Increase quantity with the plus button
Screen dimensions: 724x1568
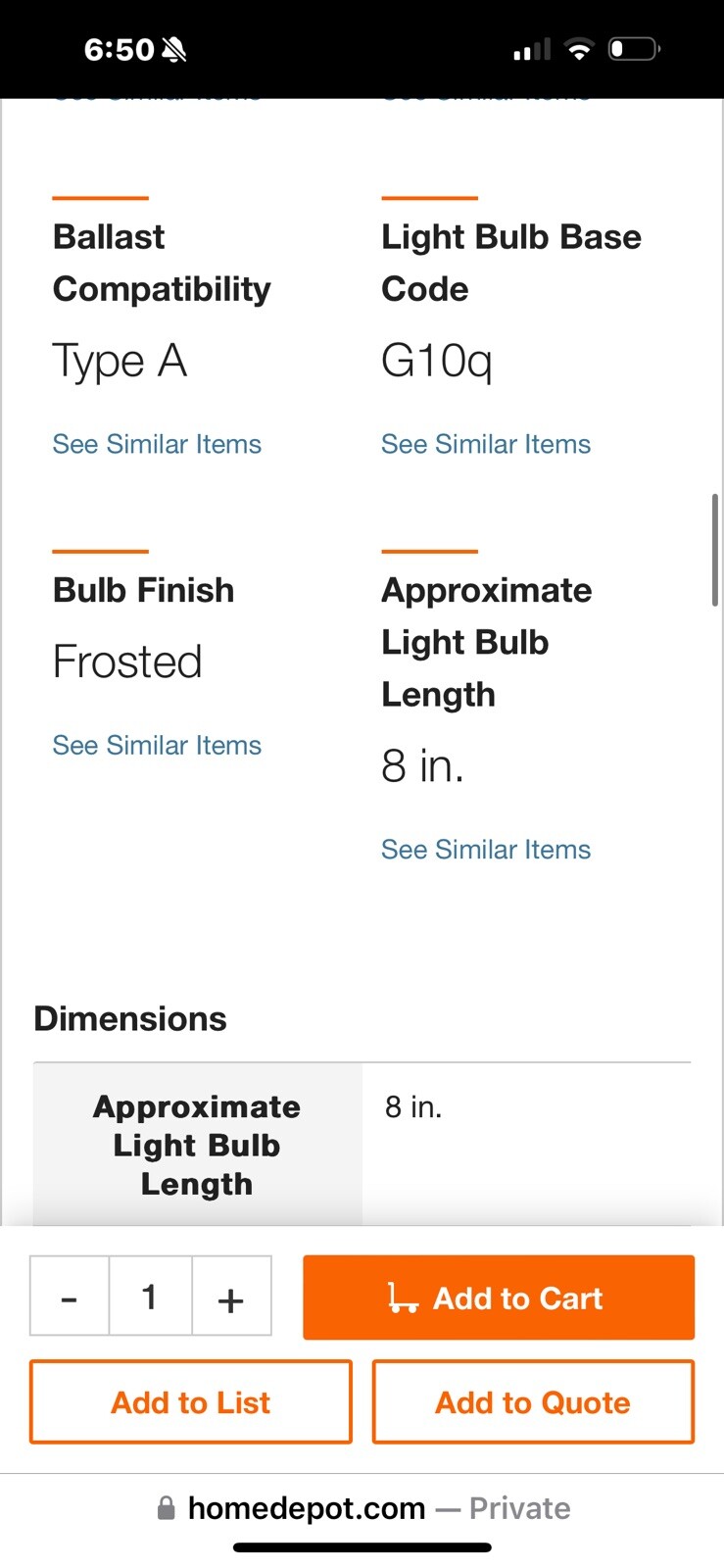pos(231,1297)
